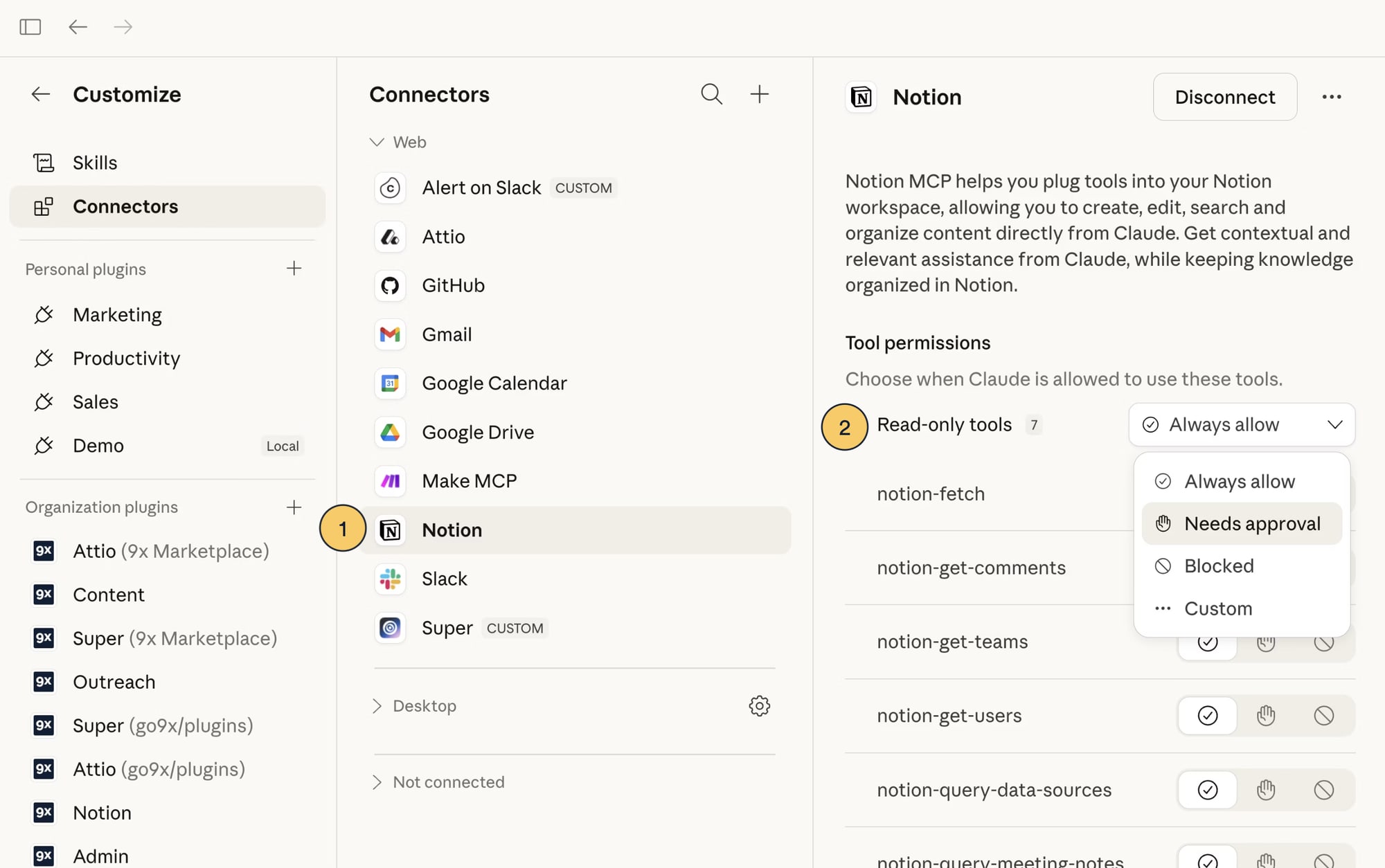Image resolution: width=1385 pixels, height=868 pixels.
Task: Select the GitHub connector
Action: pyautogui.click(x=575, y=285)
